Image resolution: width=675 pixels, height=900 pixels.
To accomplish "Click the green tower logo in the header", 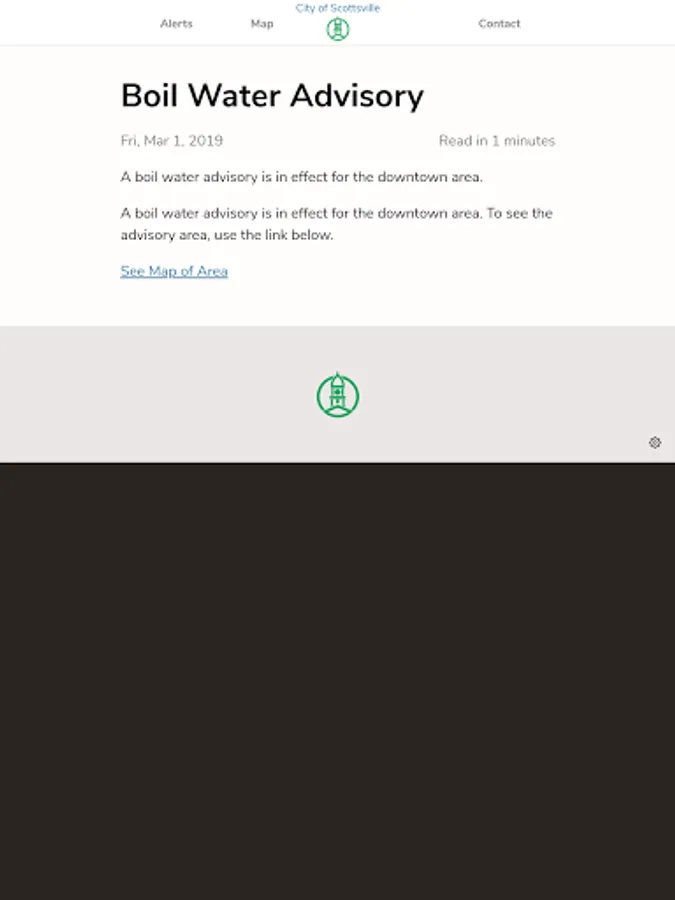I will pyautogui.click(x=338, y=29).
